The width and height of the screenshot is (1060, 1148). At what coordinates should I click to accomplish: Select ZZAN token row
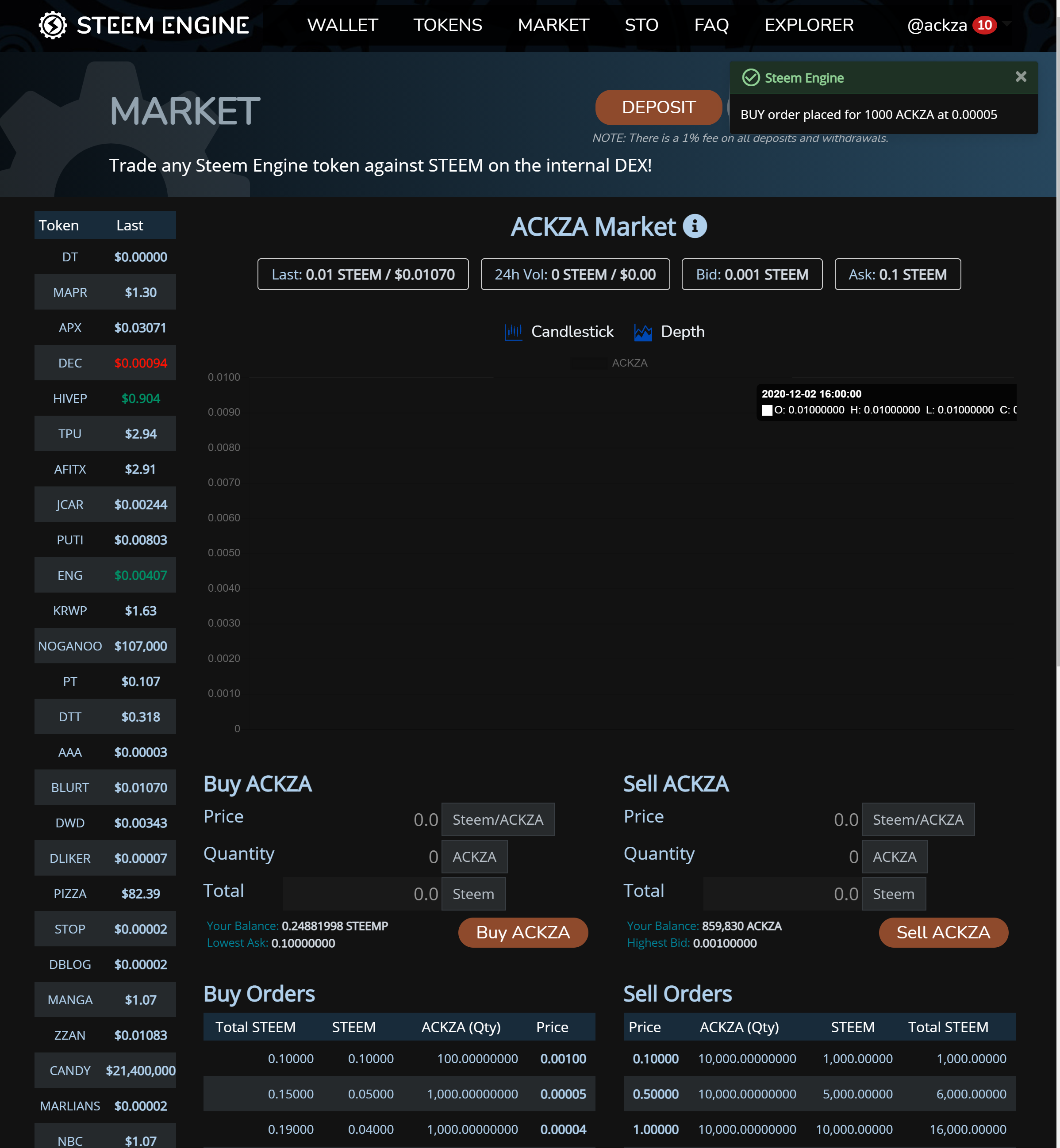click(105, 1035)
